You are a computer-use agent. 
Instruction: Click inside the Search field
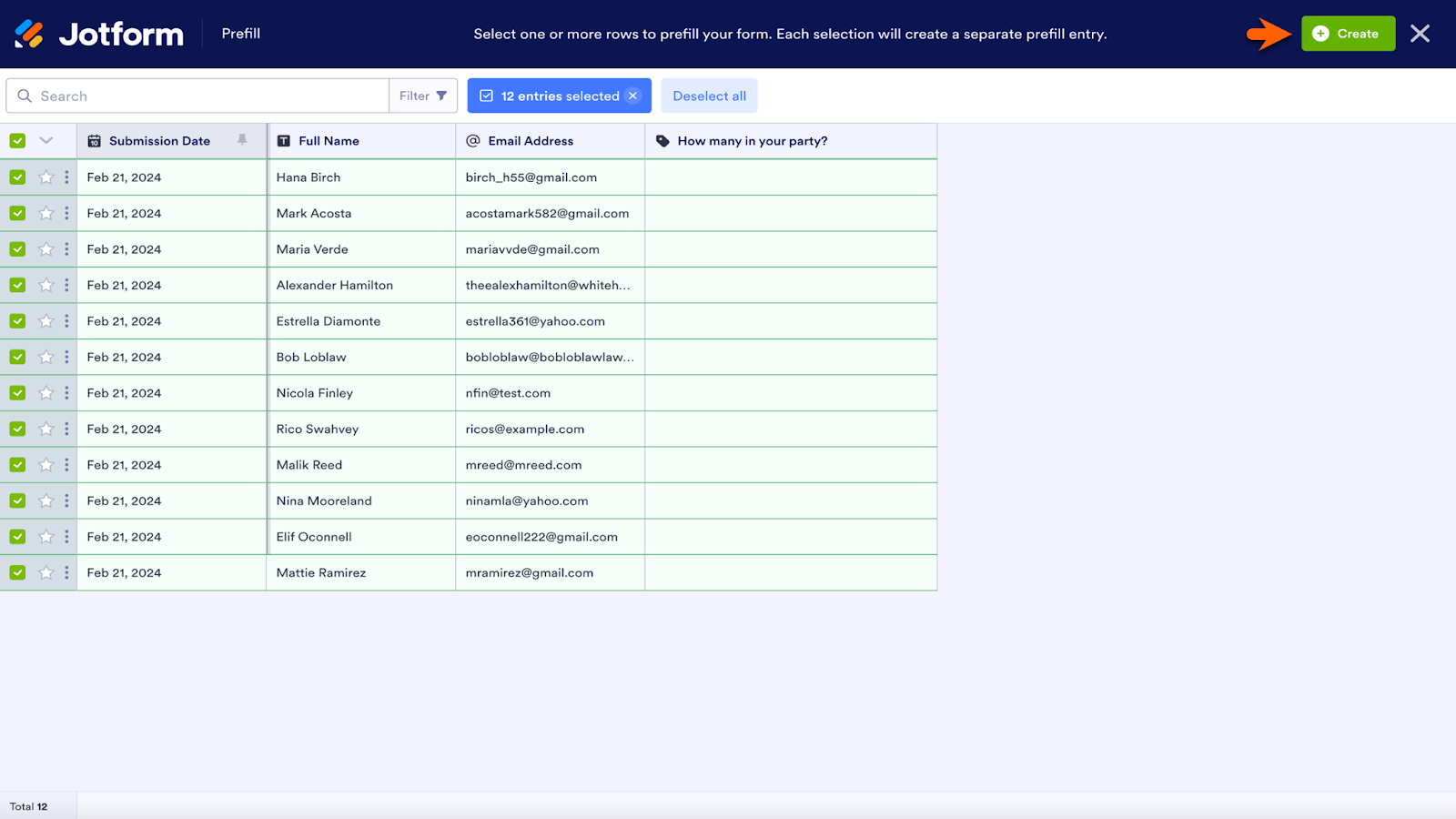pyautogui.click(x=197, y=96)
